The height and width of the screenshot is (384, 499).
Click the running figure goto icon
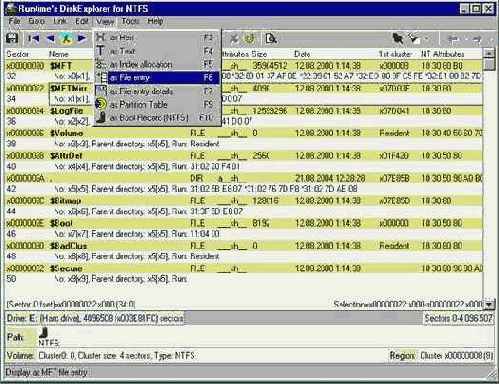(66, 38)
